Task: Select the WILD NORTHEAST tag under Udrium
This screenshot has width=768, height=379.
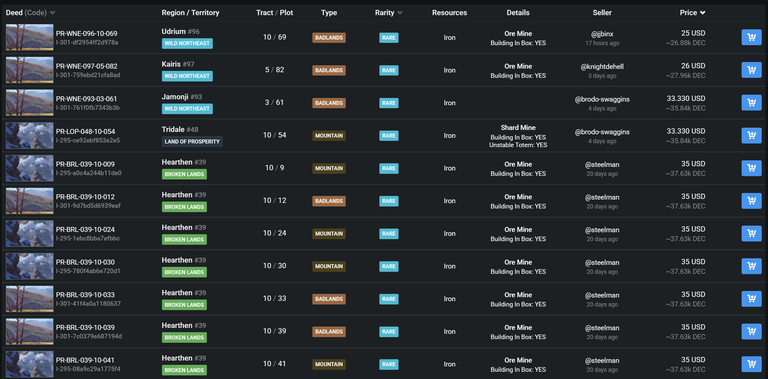Action: click(187, 44)
